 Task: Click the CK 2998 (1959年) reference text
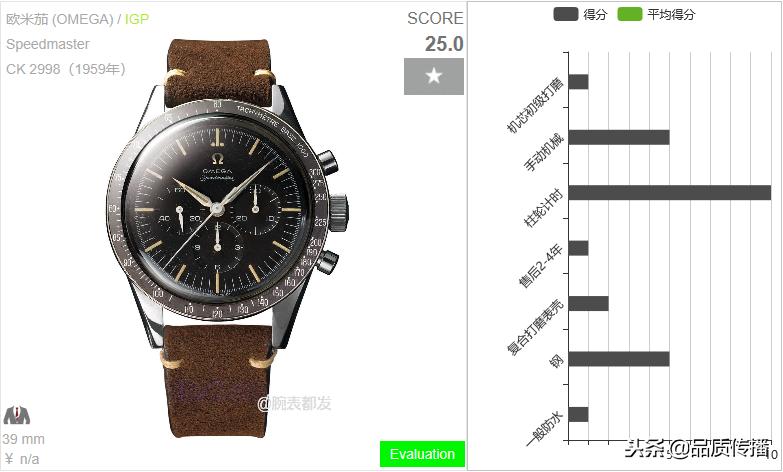(66, 69)
